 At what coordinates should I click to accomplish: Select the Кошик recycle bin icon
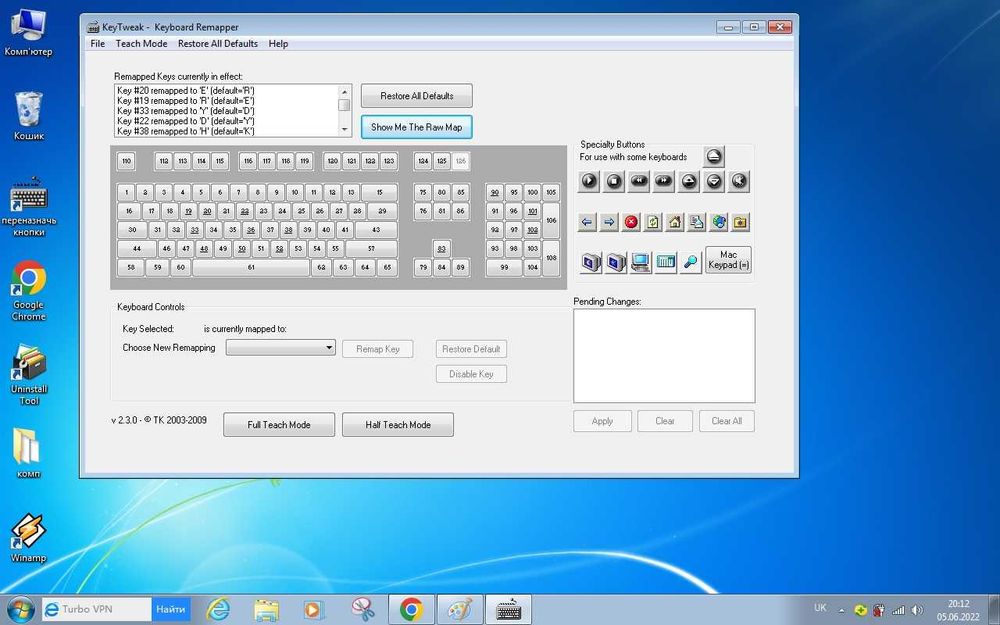29,116
